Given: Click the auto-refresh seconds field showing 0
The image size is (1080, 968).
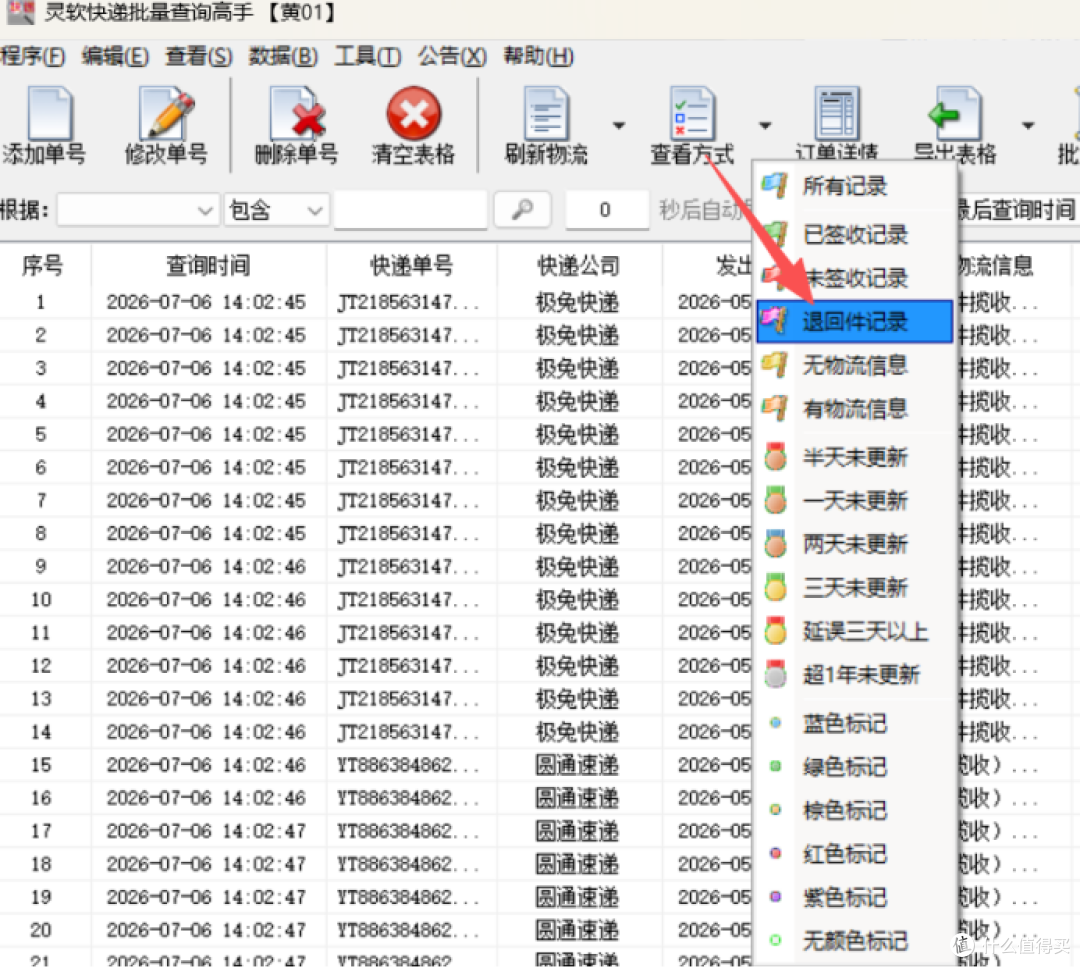Looking at the screenshot, I should [x=606, y=209].
